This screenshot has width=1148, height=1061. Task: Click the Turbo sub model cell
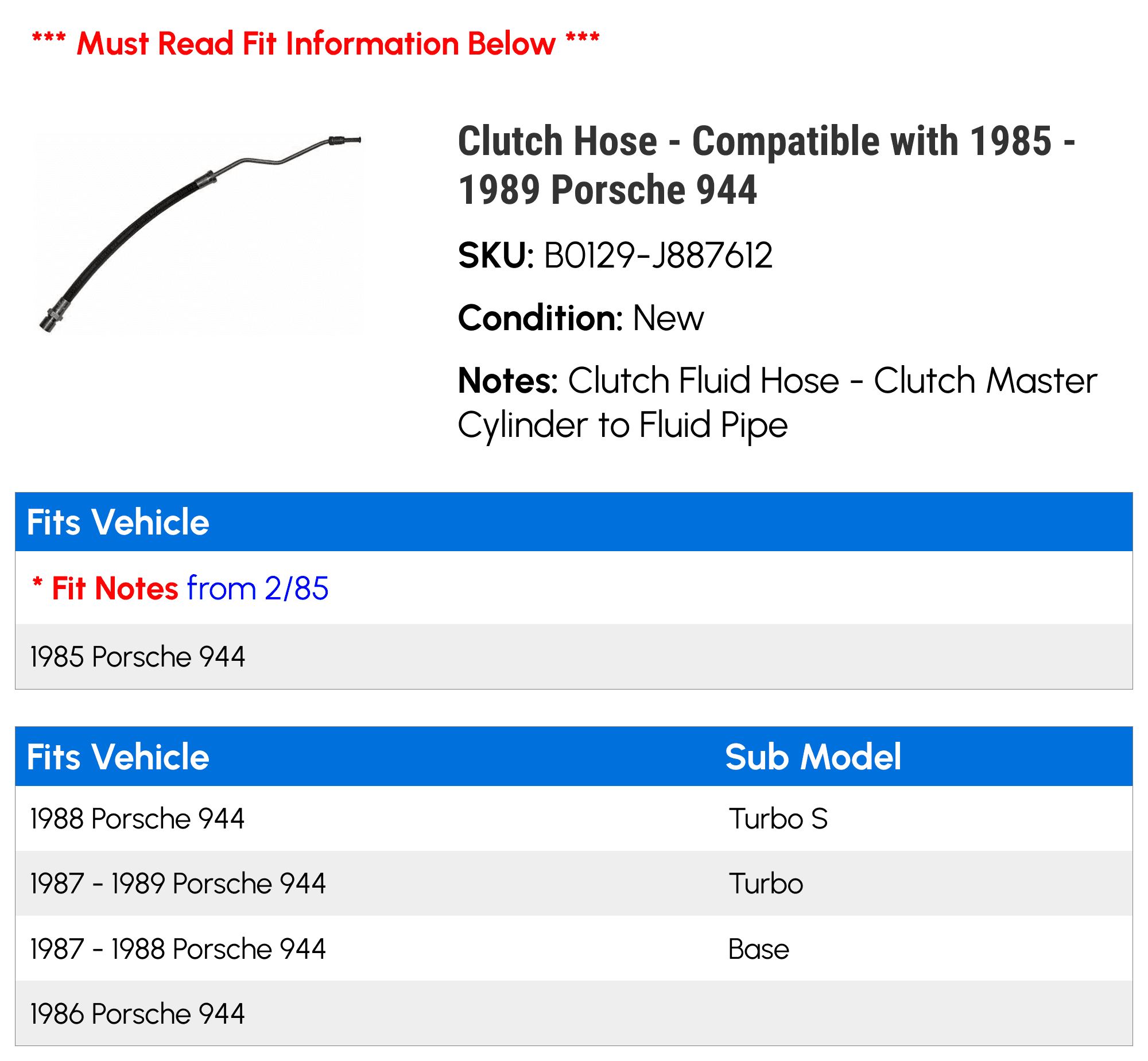point(766,884)
